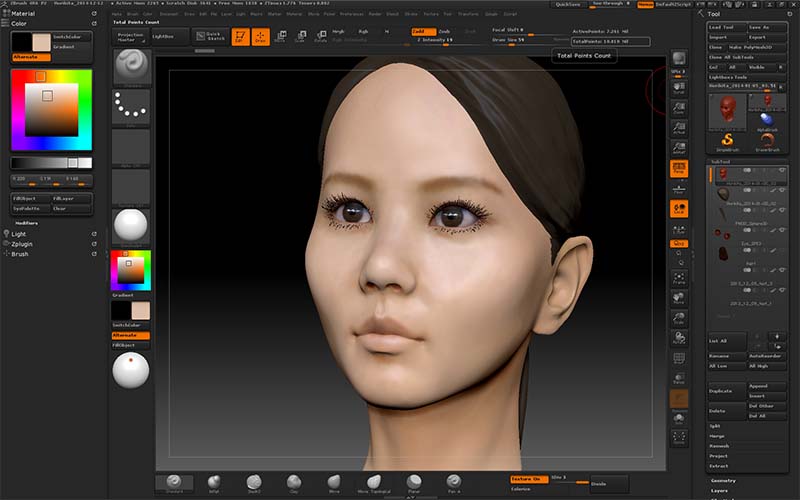The width and height of the screenshot is (800, 500).
Task: Click the Save As button
Action: (767, 27)
